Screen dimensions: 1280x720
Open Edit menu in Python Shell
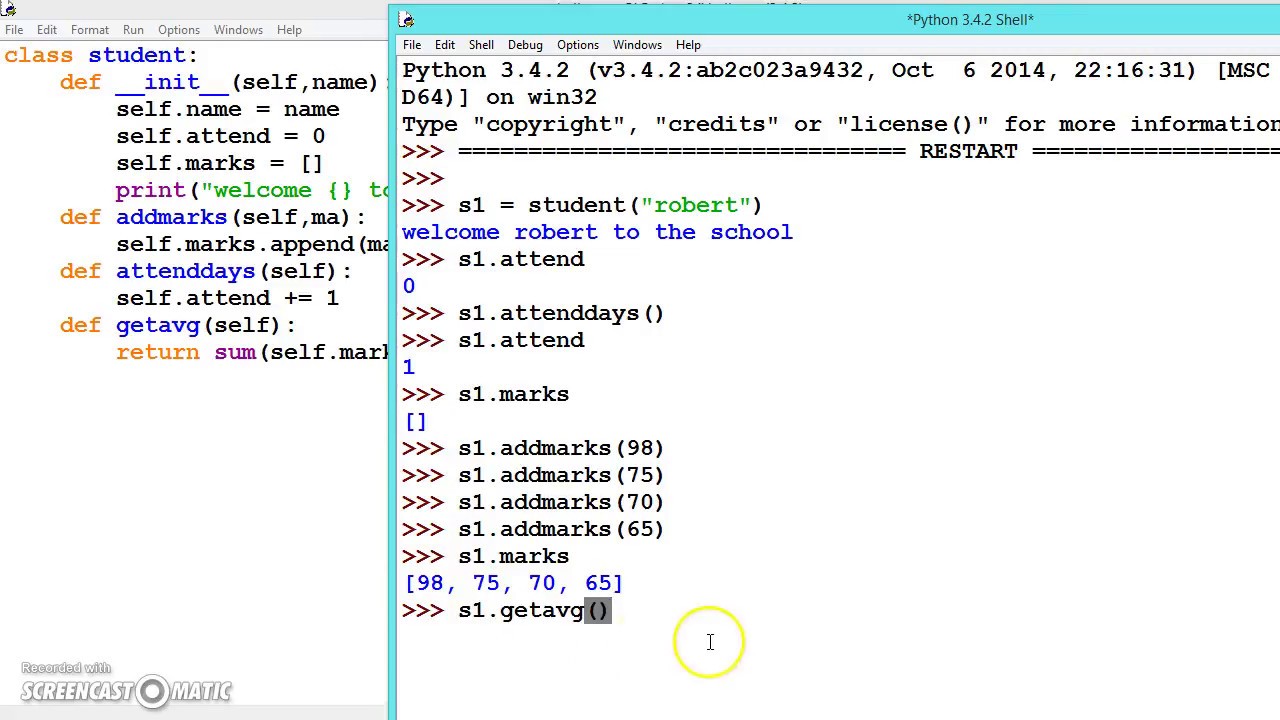pos(445,45)
